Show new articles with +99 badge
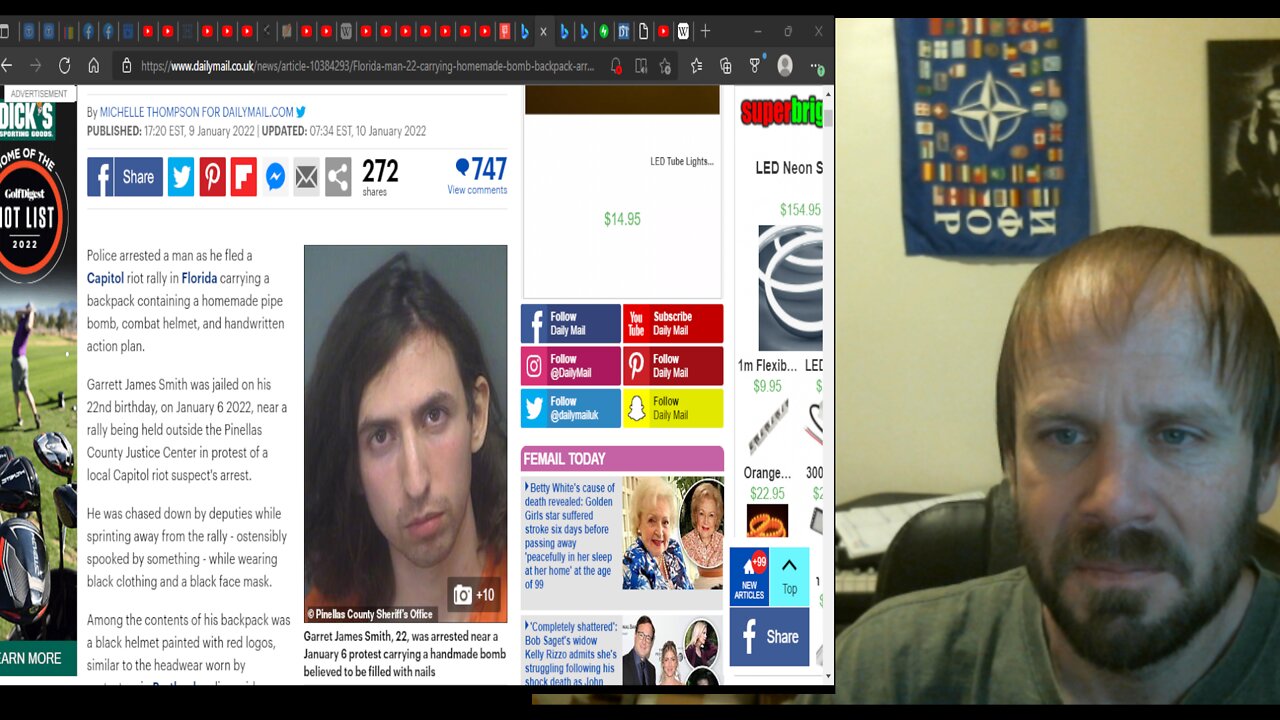This screenshot has height=720, width=1280. coord(749,577)
